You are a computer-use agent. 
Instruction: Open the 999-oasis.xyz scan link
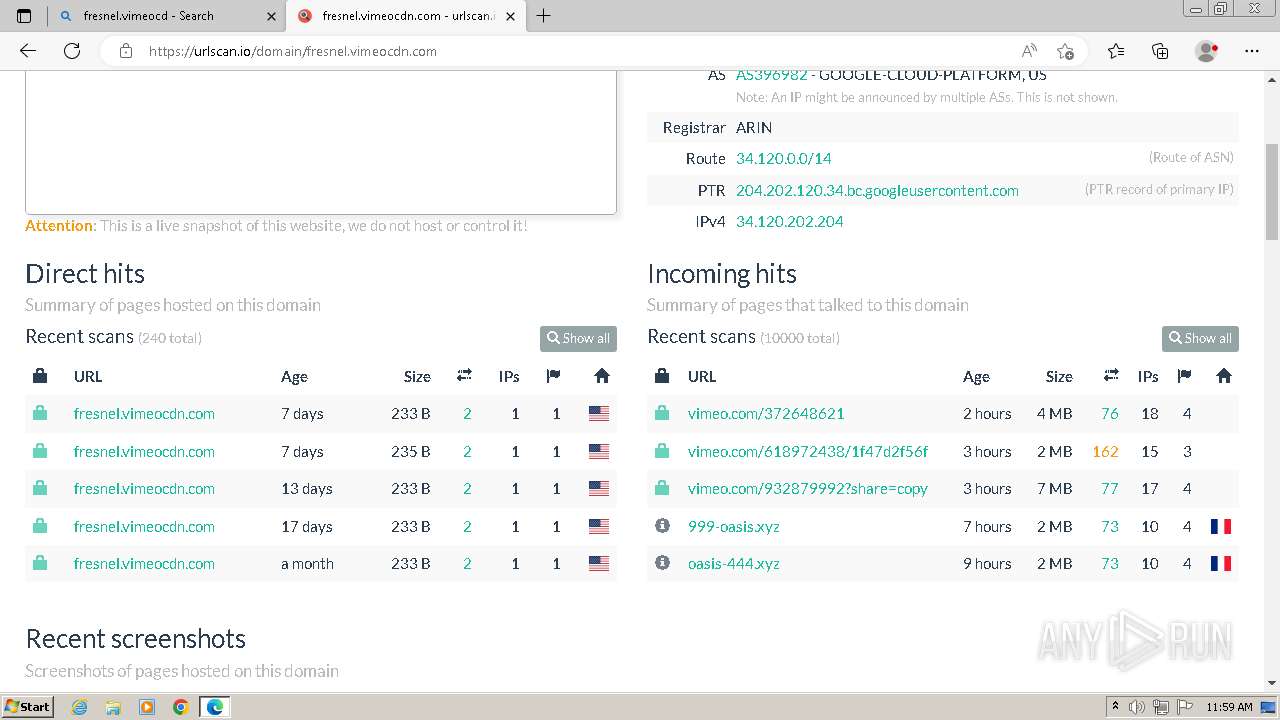[733, 526]
